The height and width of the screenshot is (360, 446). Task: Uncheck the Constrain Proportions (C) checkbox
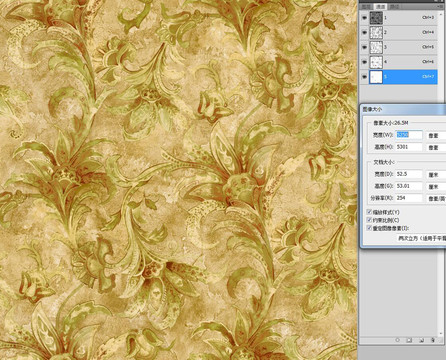(x=369, y=220)
